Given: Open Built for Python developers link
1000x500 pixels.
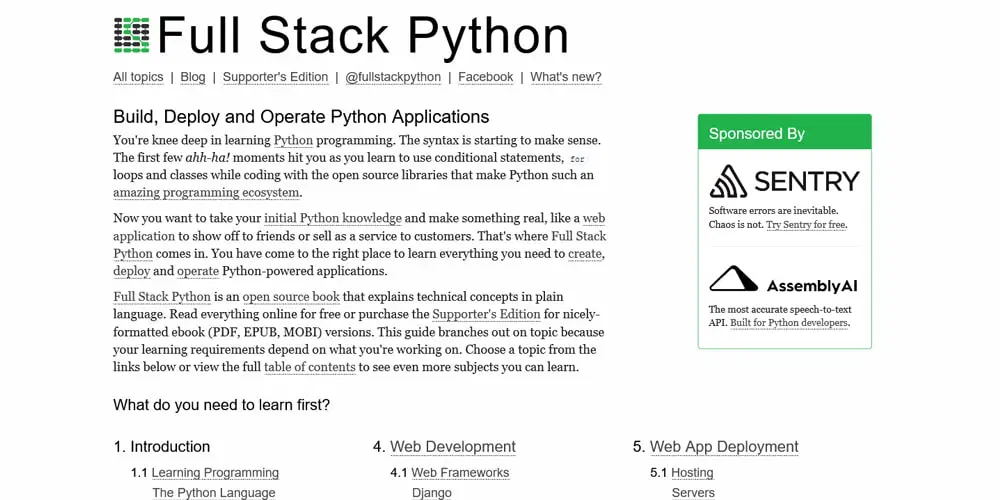Looking at the screenshot, I should point(790,323).
